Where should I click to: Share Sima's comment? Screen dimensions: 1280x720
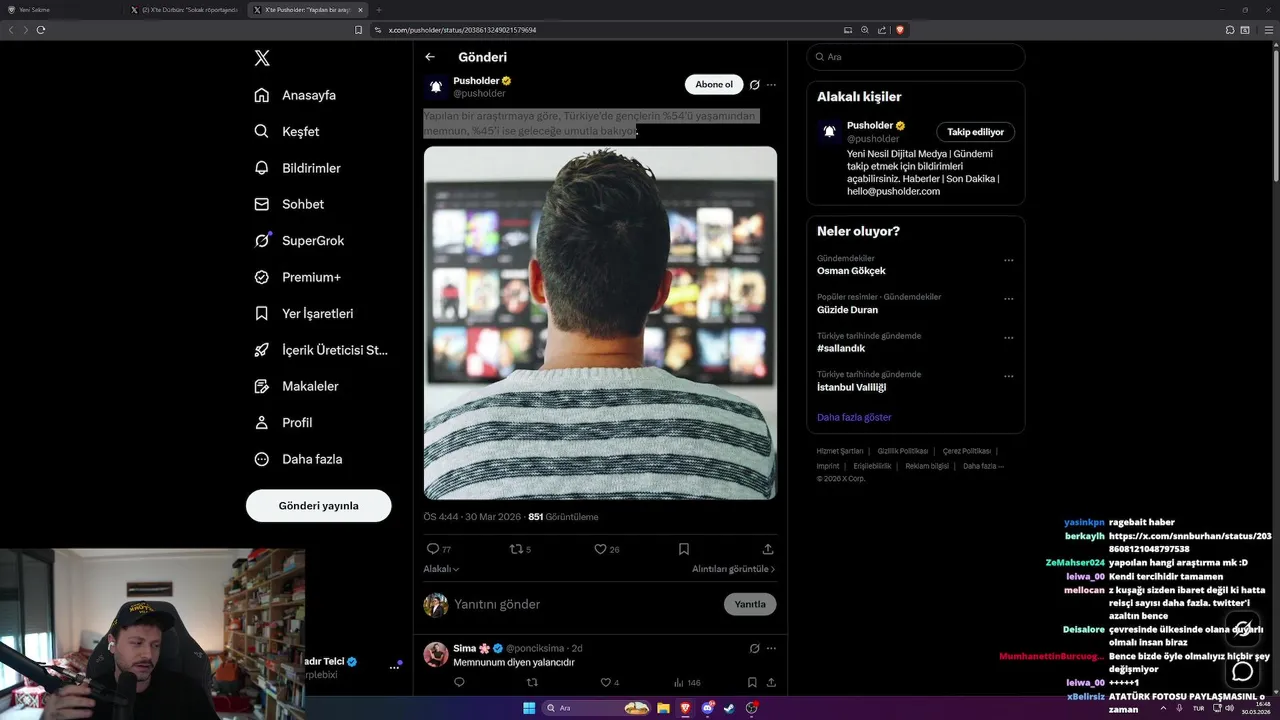(771, 682)
